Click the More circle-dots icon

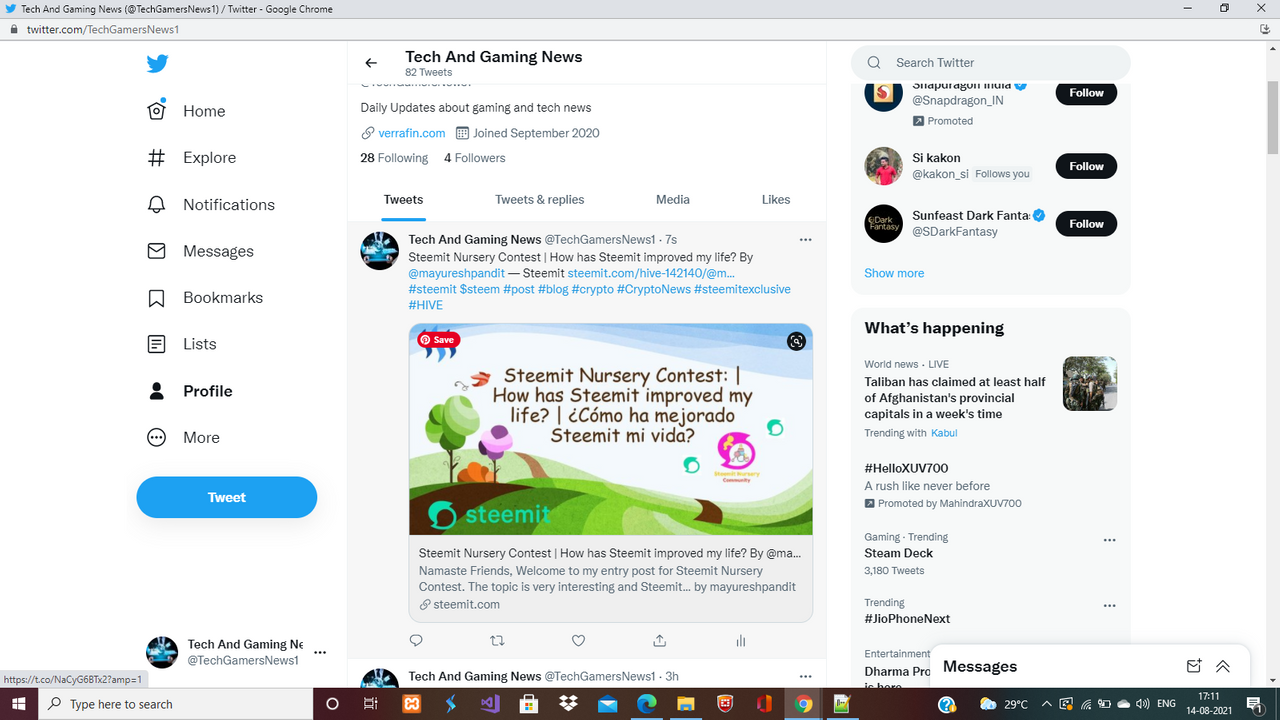[156, 437]
